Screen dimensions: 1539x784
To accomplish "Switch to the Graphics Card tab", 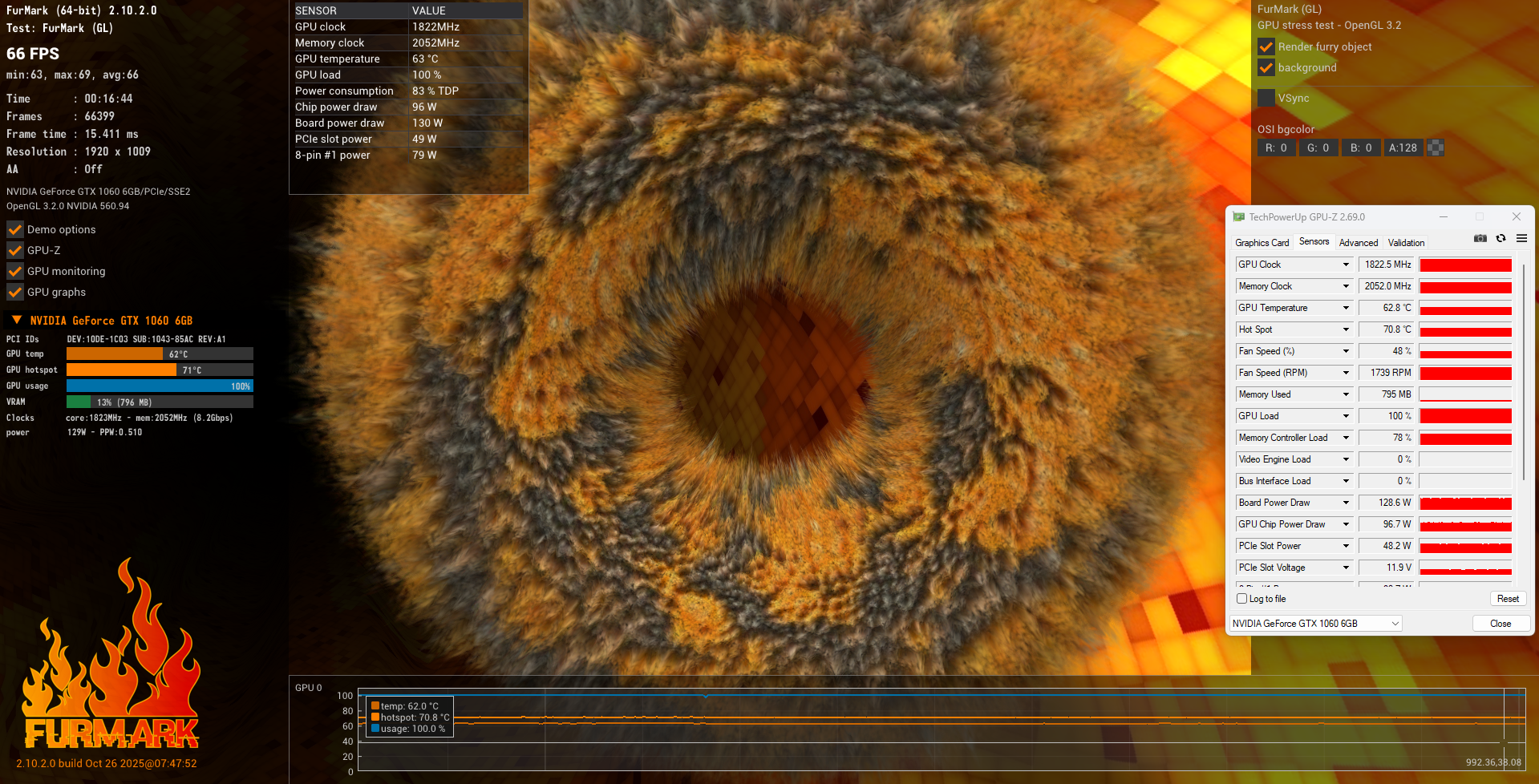I will [1262, 243].
